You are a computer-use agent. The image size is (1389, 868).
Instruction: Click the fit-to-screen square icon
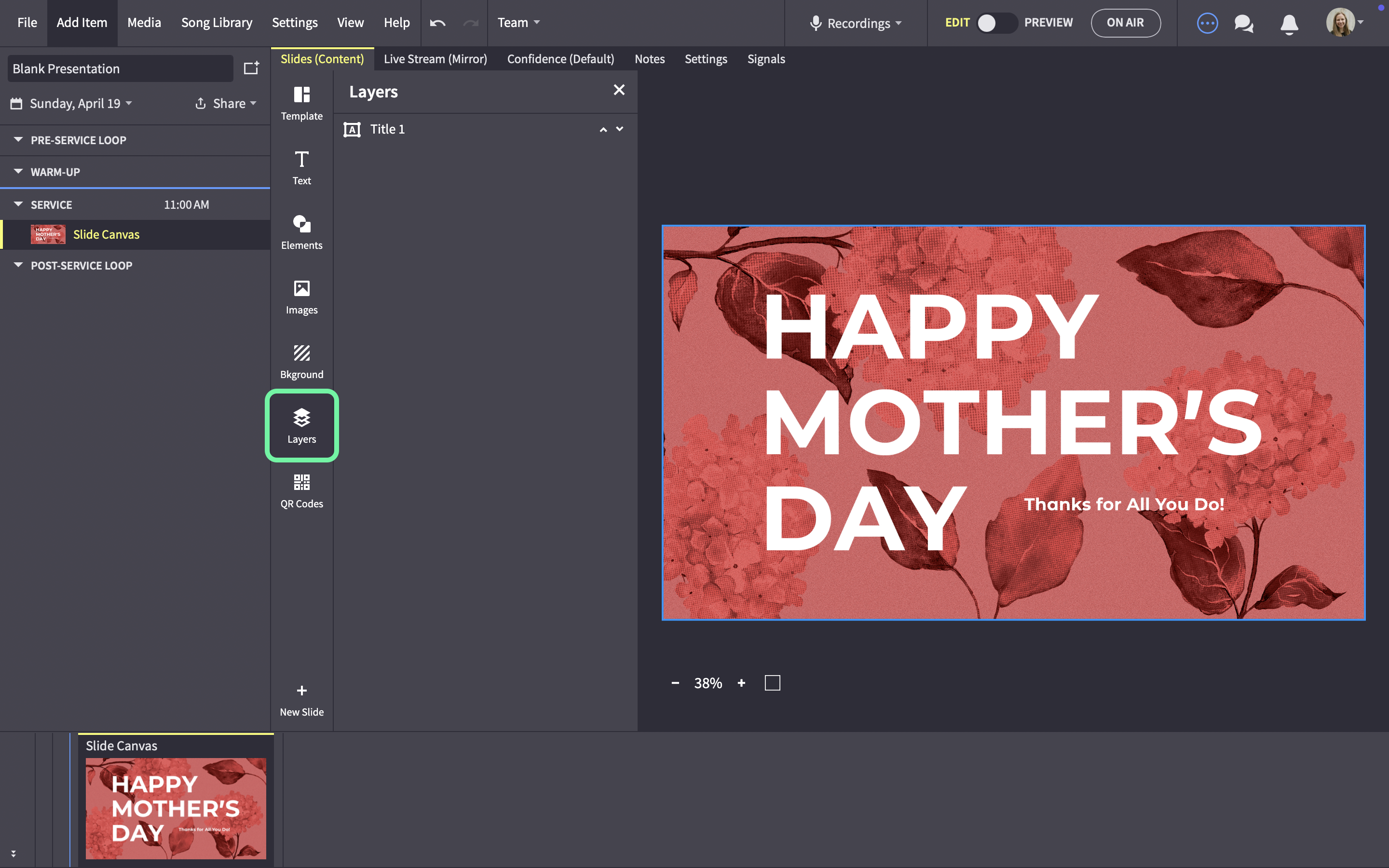click(x=773, y=682)
